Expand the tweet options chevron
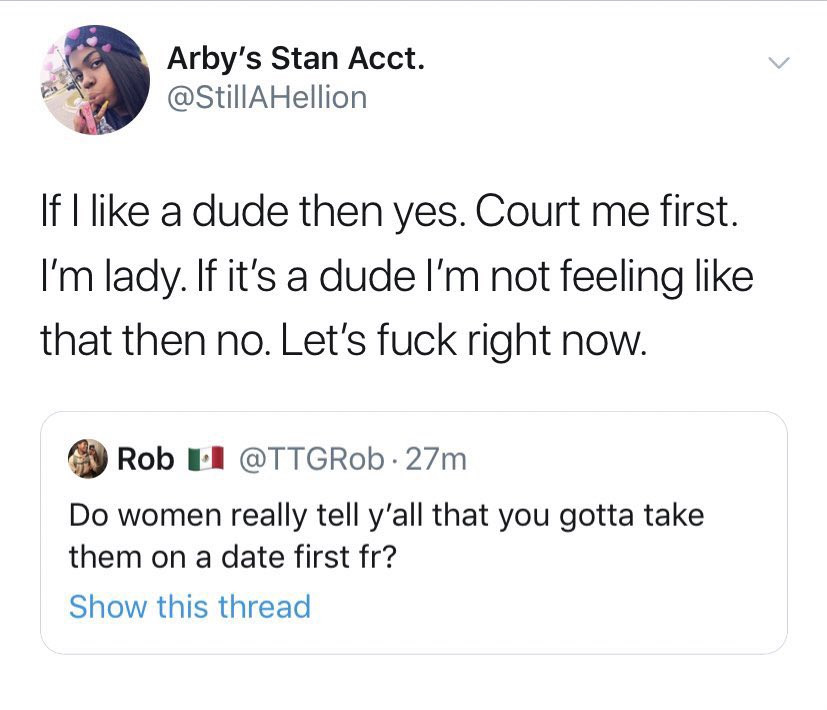This screenshot has width=827, height=710. coord(779,63)
